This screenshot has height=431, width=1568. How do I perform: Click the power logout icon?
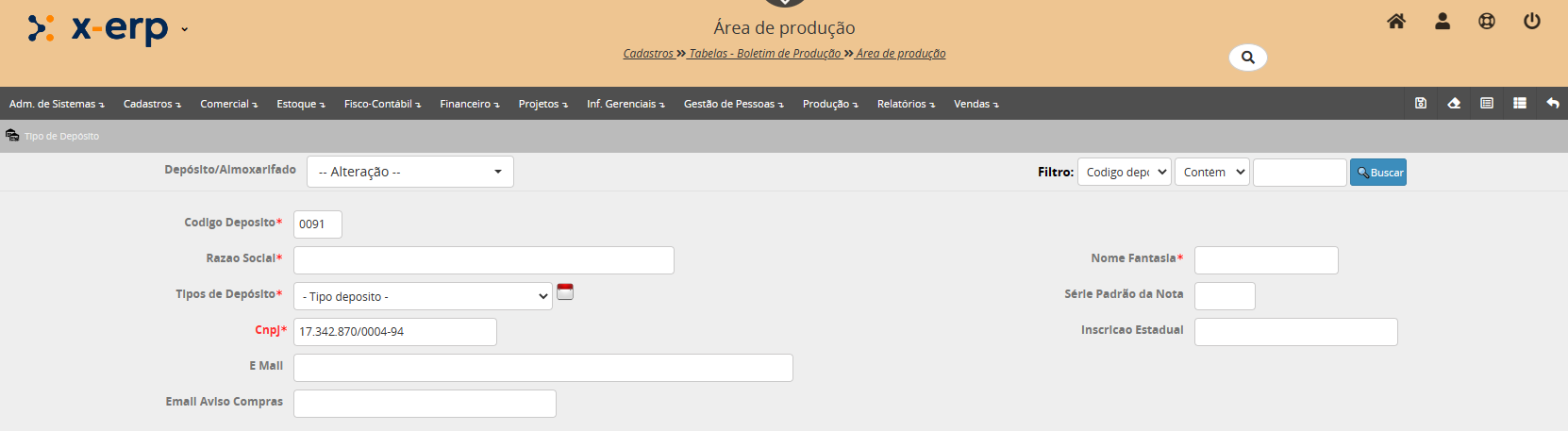[x=1532, y=21]
